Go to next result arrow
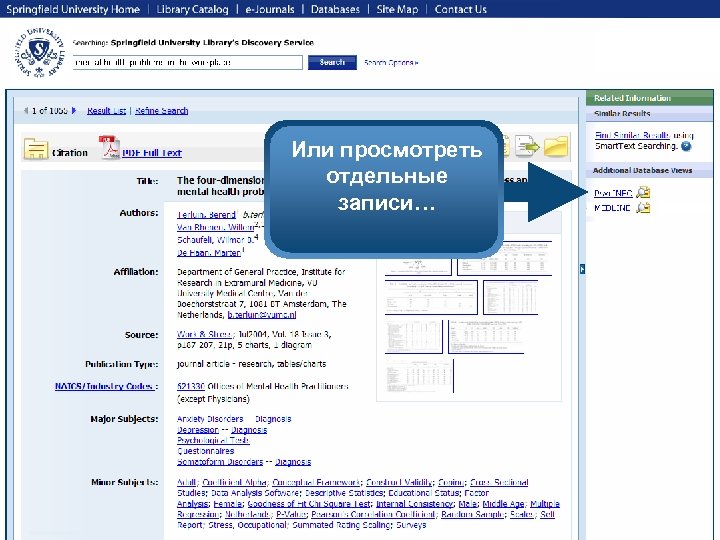The image size is (720, 540). pyautogui.click(x=74, y=111)
